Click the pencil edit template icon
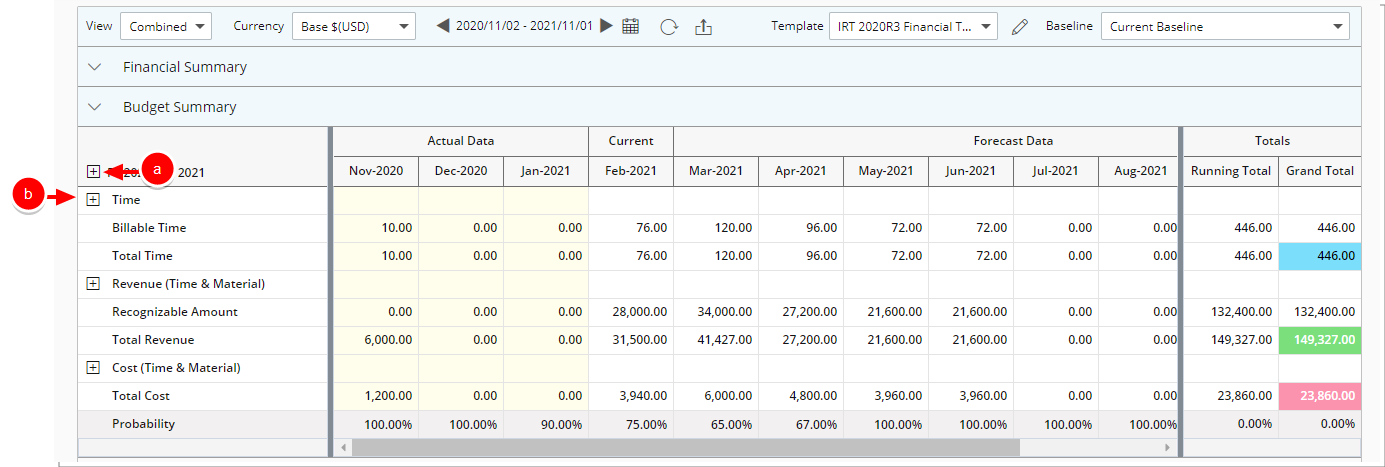Viewport: 1385px width, 467px height. [1020, 27]
